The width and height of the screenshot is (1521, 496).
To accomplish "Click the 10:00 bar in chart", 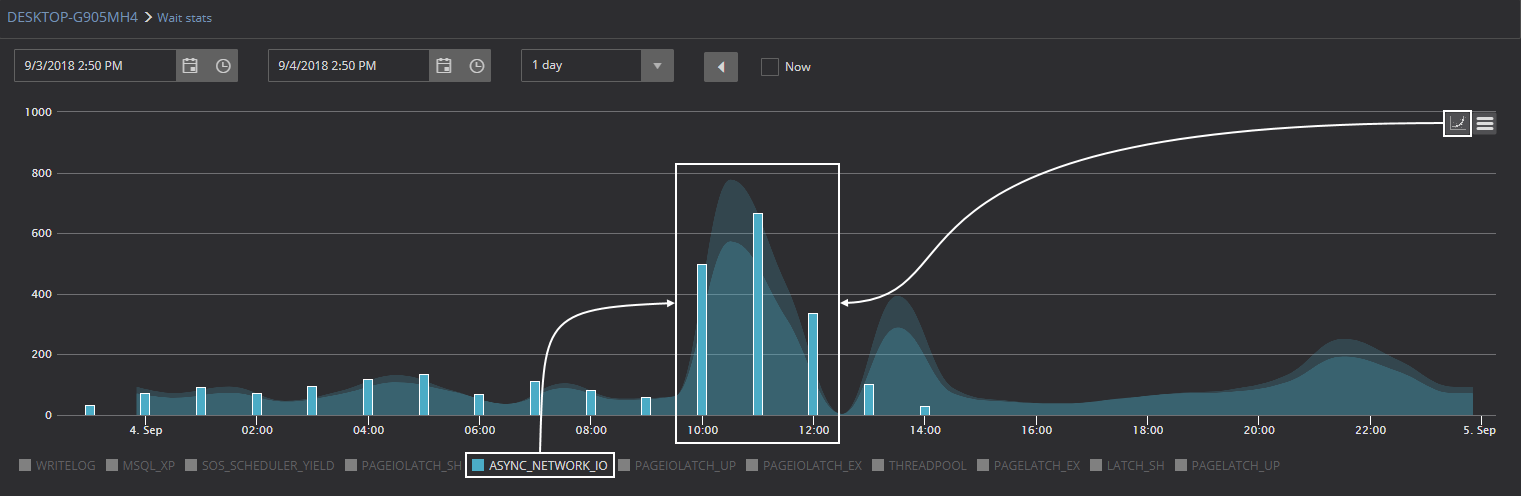I will pos(702,340).
